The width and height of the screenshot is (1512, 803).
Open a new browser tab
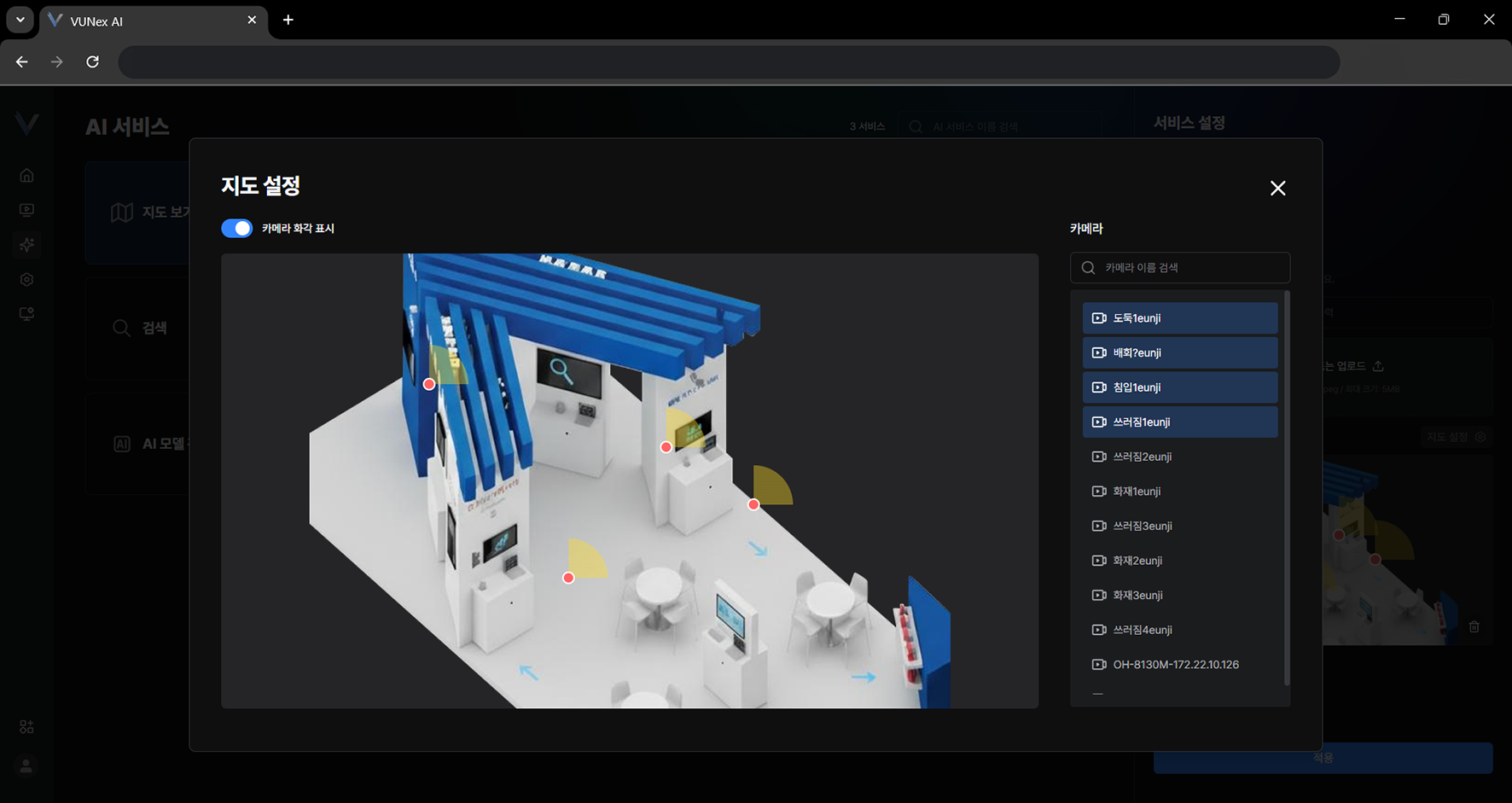tap(288, 20)
